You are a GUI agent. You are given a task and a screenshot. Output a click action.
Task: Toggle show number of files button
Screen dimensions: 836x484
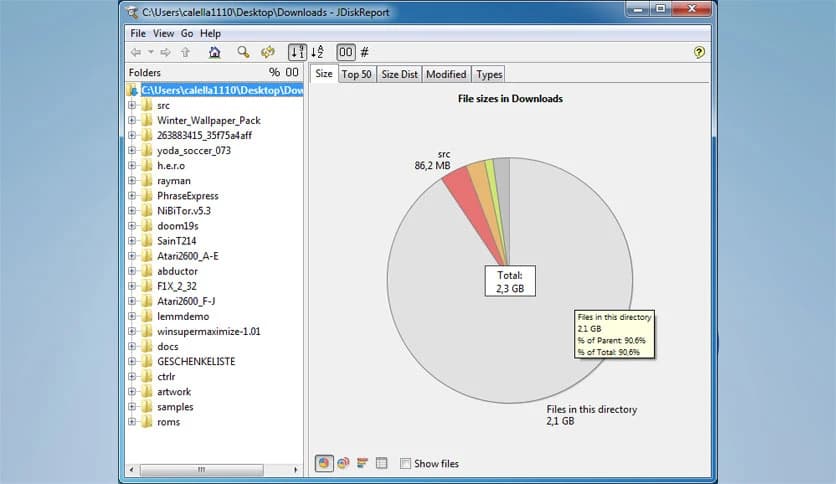(365, 52)
